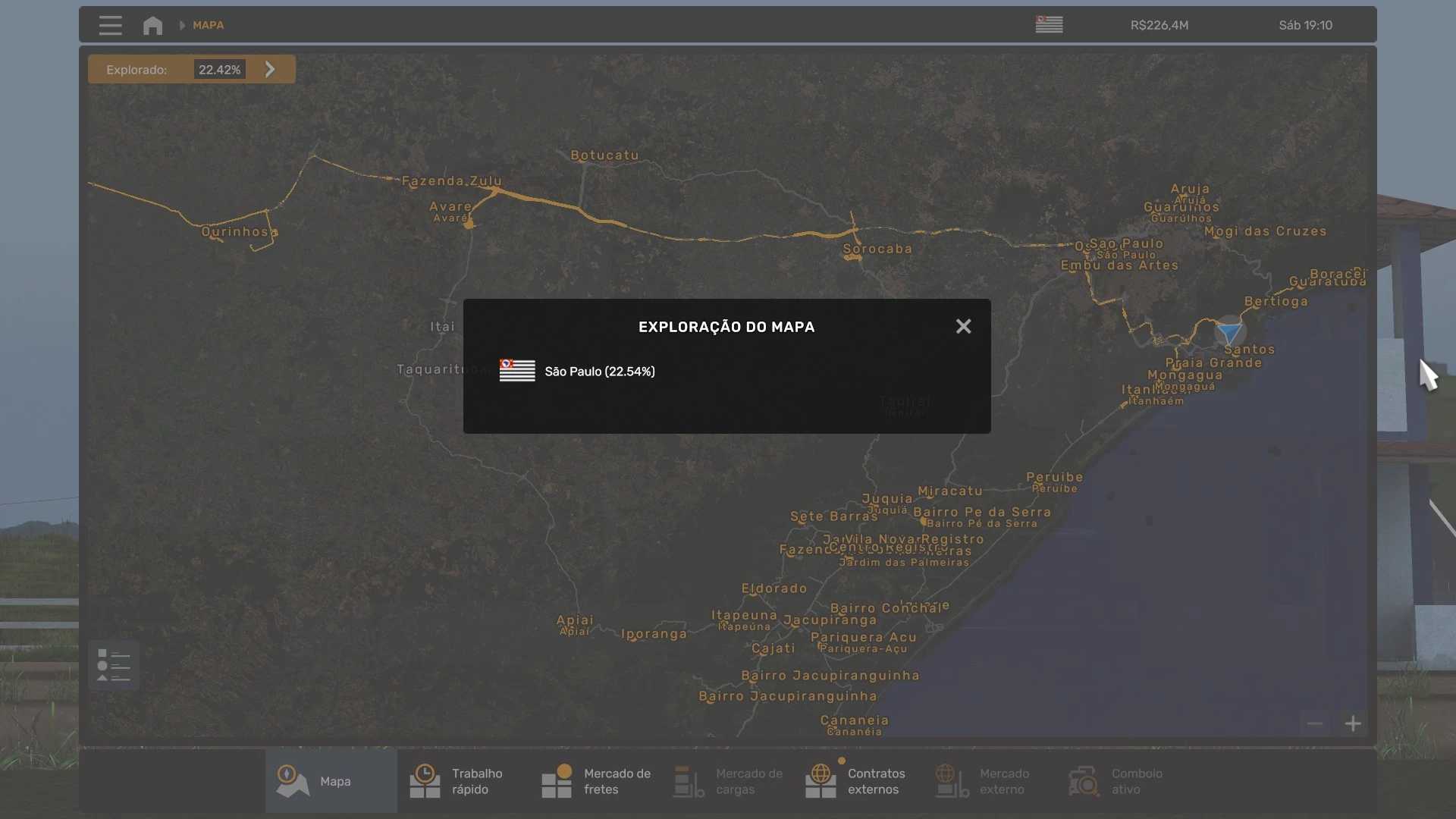Image resolution: width=1456 pixels, height=819 pixels.
Task: Open Mercado de fretes tab
Action: point(595,781)
